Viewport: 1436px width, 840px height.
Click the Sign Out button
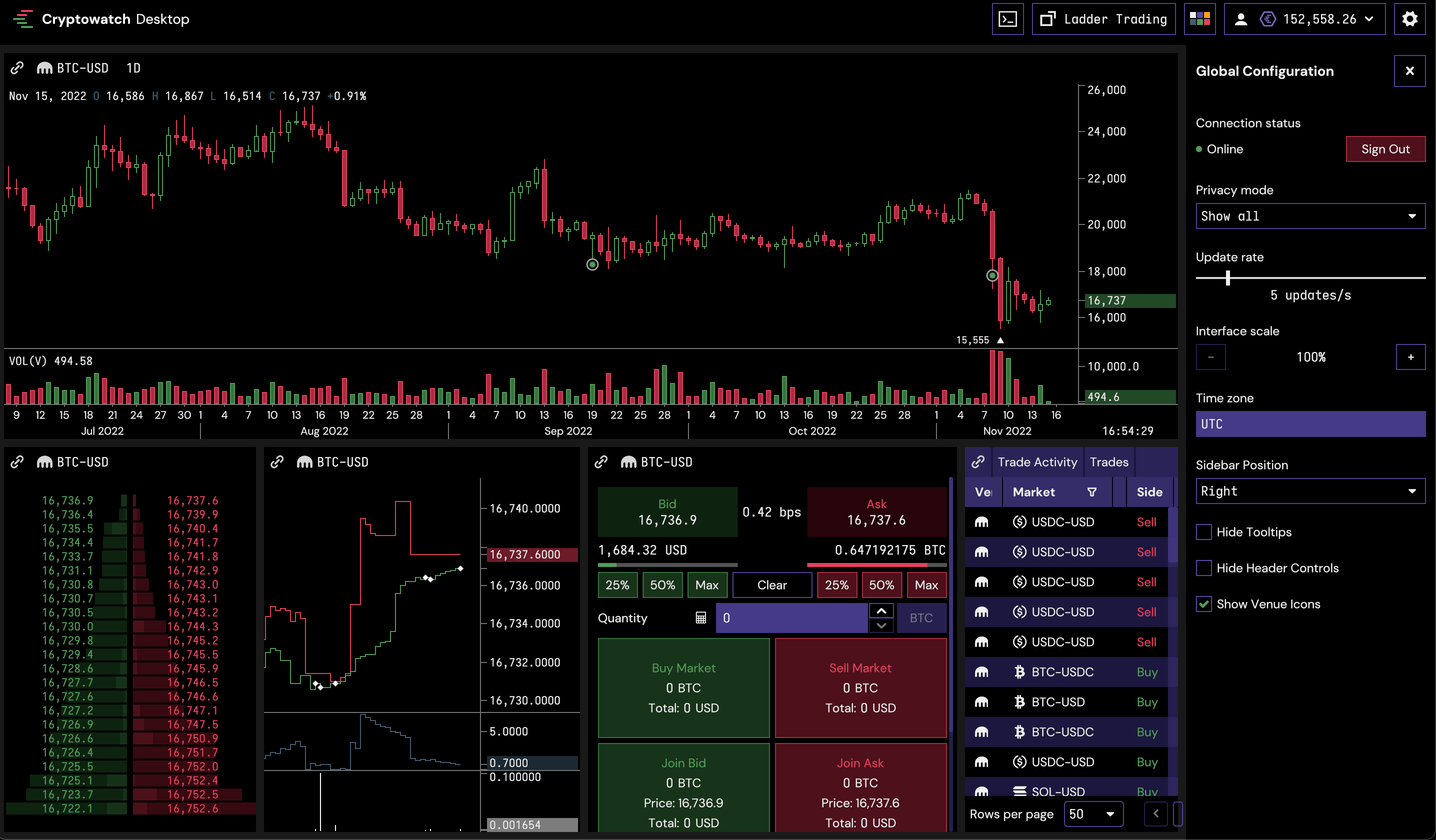(x=1384, y=148)
